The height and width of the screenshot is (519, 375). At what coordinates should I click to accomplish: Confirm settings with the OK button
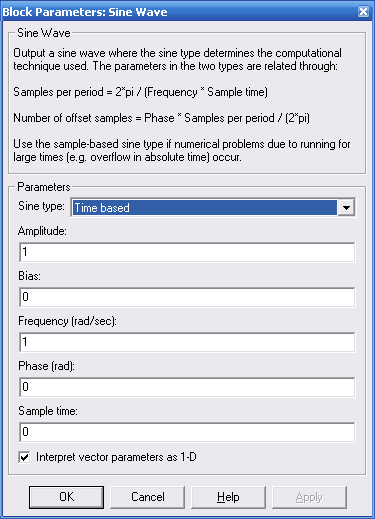(x=66, y=497)
